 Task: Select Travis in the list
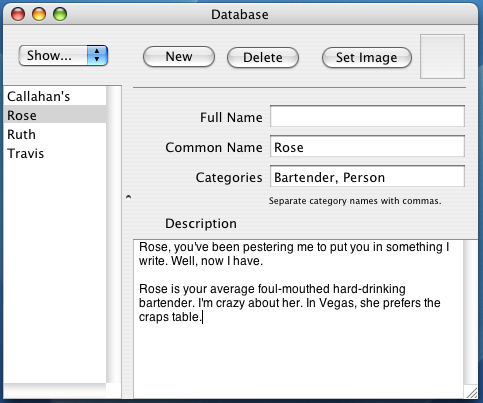click(x=55, y=153)
